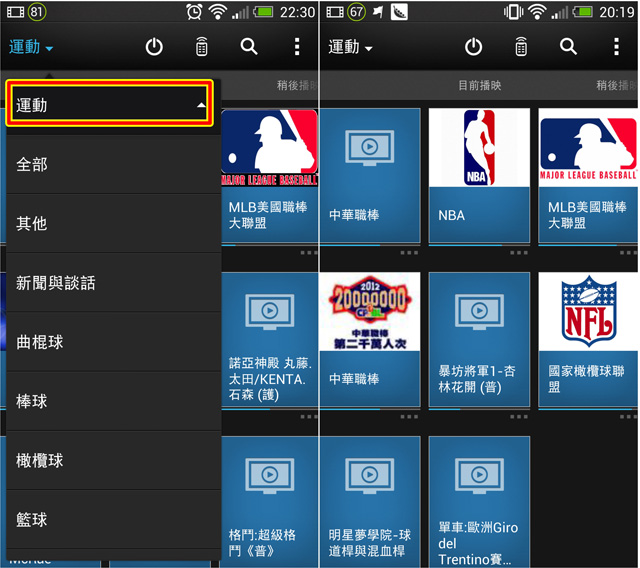Viewport: 640px width, 568px height.
Task: Open 明星夢學院-球道桿與混血桿 tile
Action: [370, 501]
